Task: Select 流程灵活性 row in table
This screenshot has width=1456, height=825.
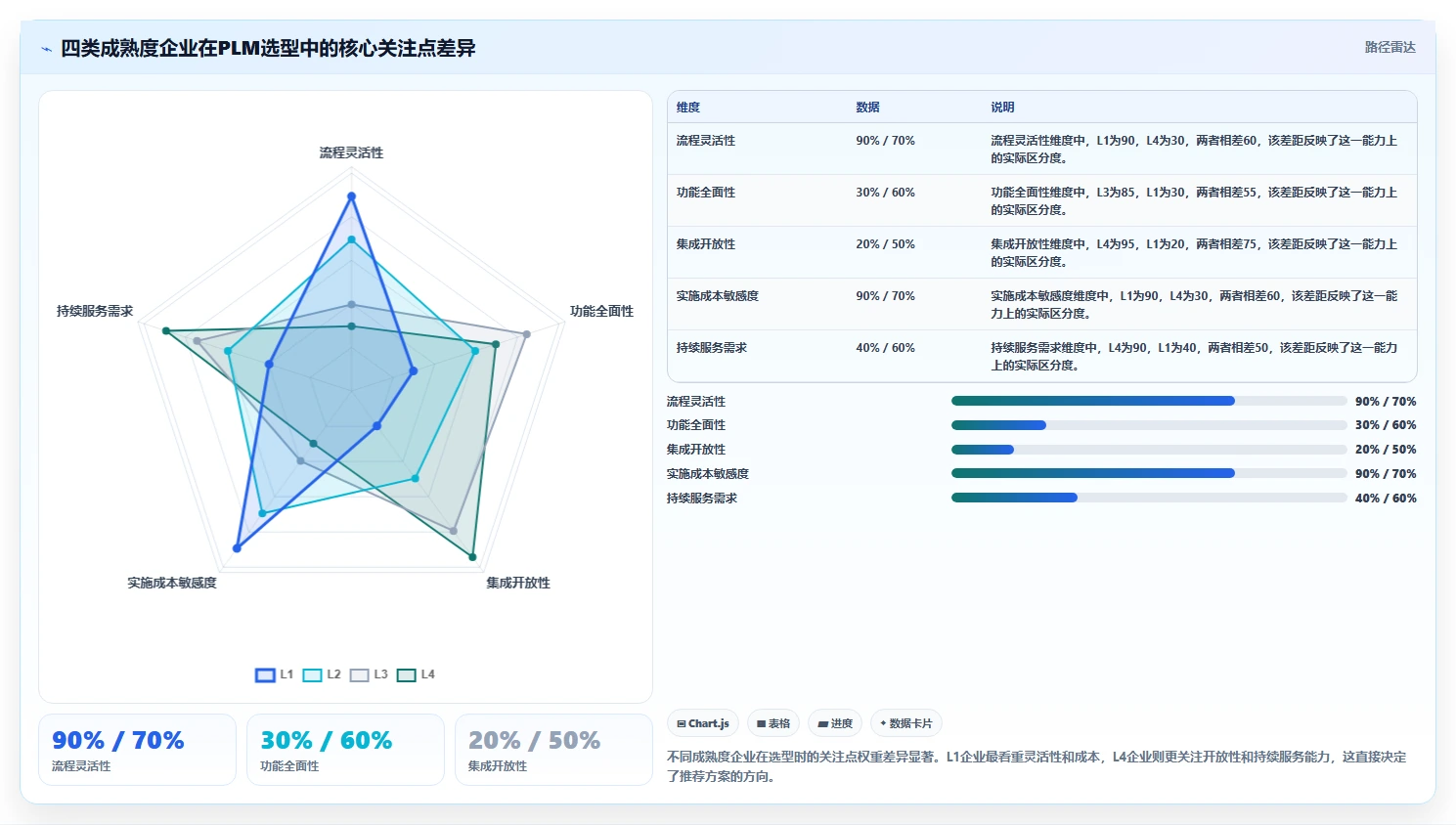Action: coord(1042,149)
